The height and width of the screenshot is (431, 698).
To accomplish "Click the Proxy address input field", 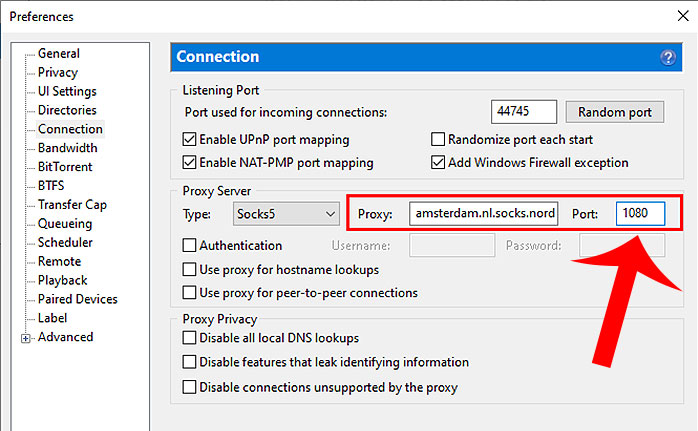I will coord(484,214).
